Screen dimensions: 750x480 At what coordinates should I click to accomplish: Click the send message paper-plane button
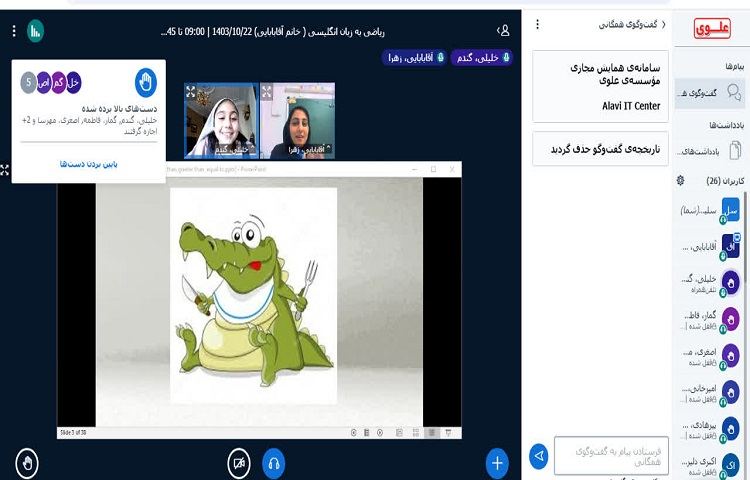click(539, 456)
